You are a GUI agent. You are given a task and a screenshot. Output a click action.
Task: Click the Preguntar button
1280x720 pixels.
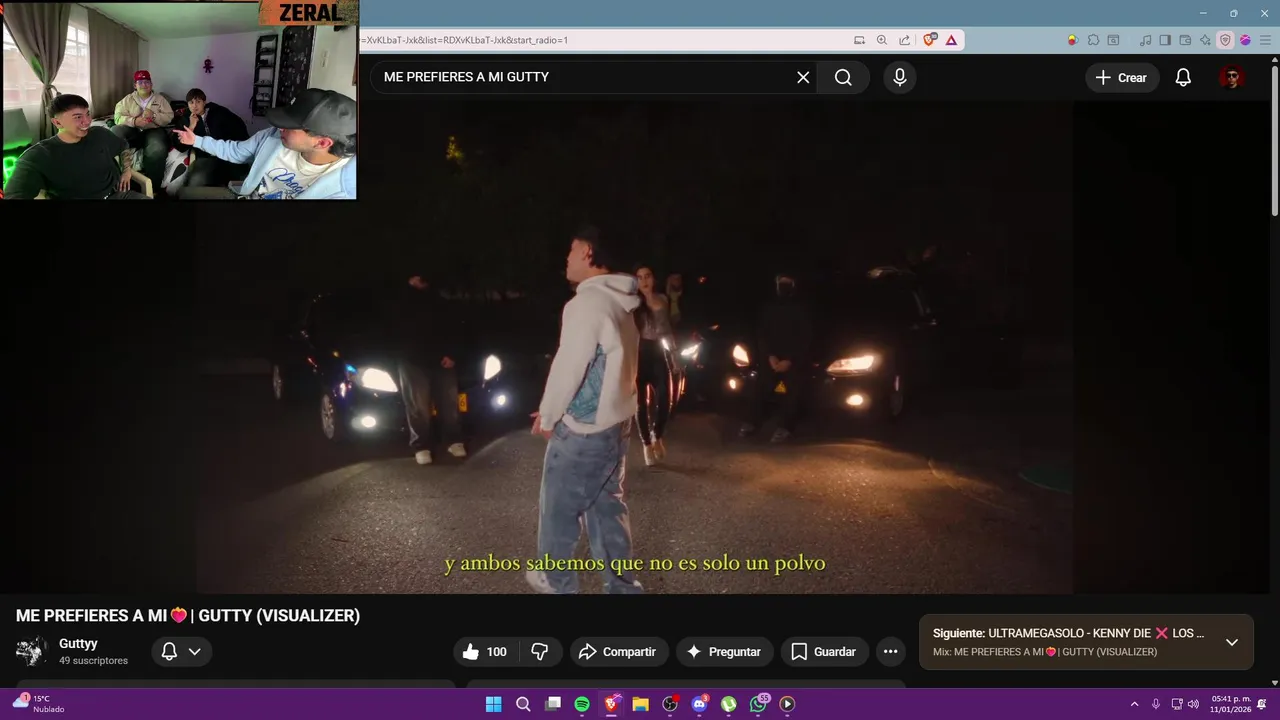pyautogui.click(x=725, y=652)
